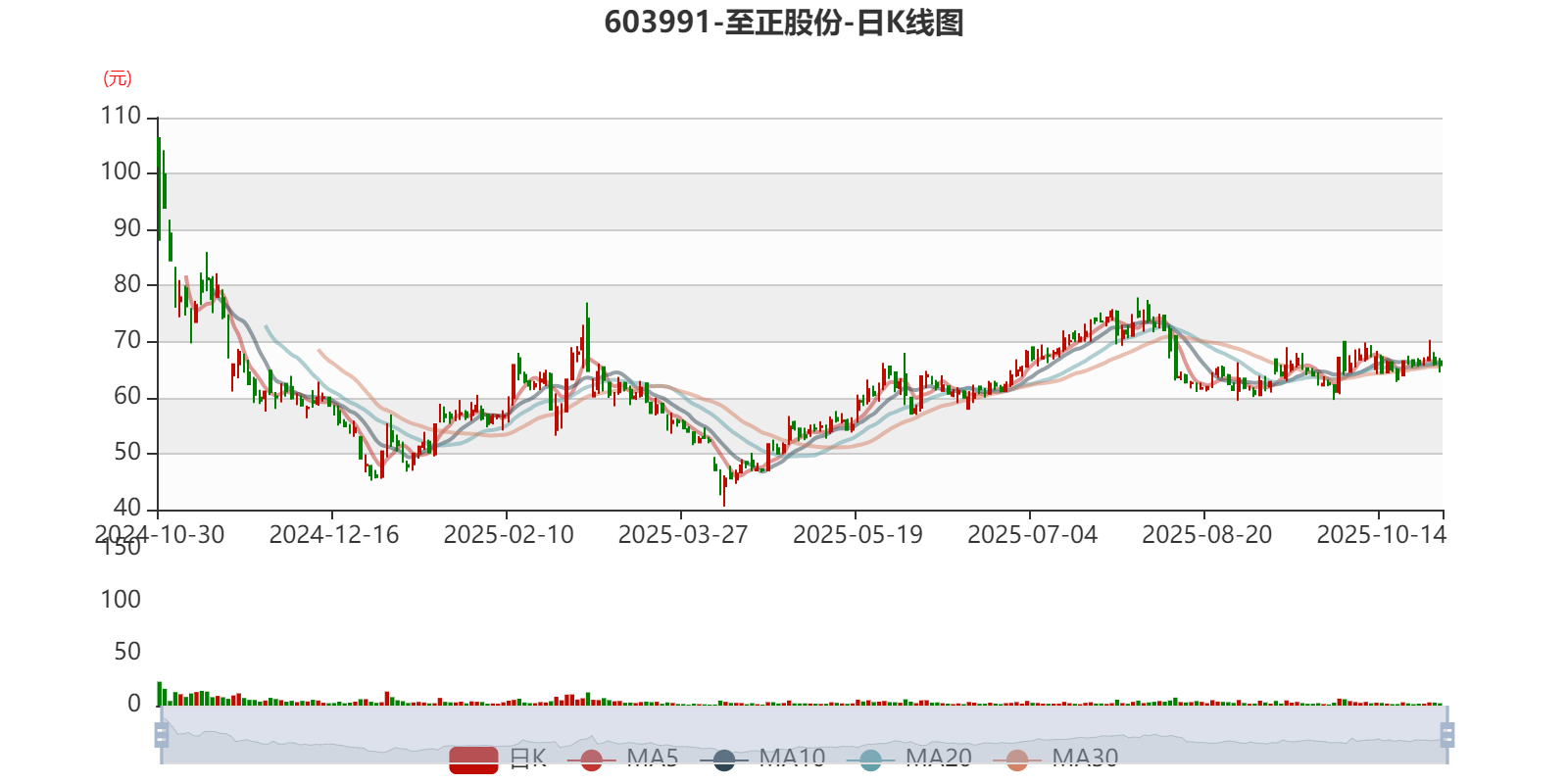Image resolution: width=1568 pixels, height=784 pixels.
Task: Click the left data zoom slider handle
Action: pos(162,734)
